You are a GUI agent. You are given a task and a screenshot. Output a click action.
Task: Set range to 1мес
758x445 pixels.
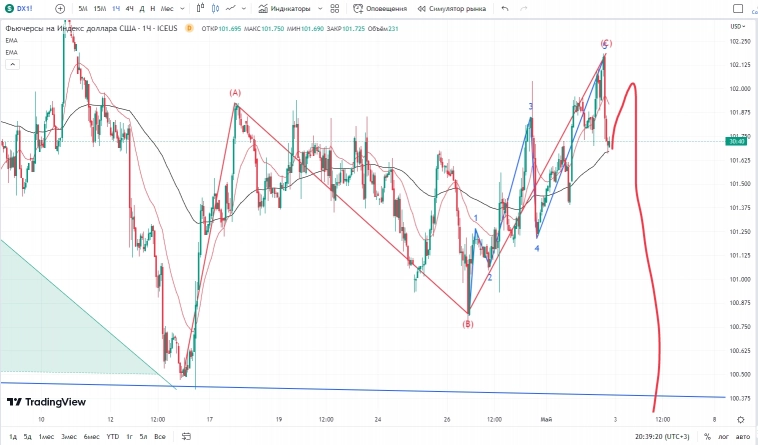coord(46,437)
